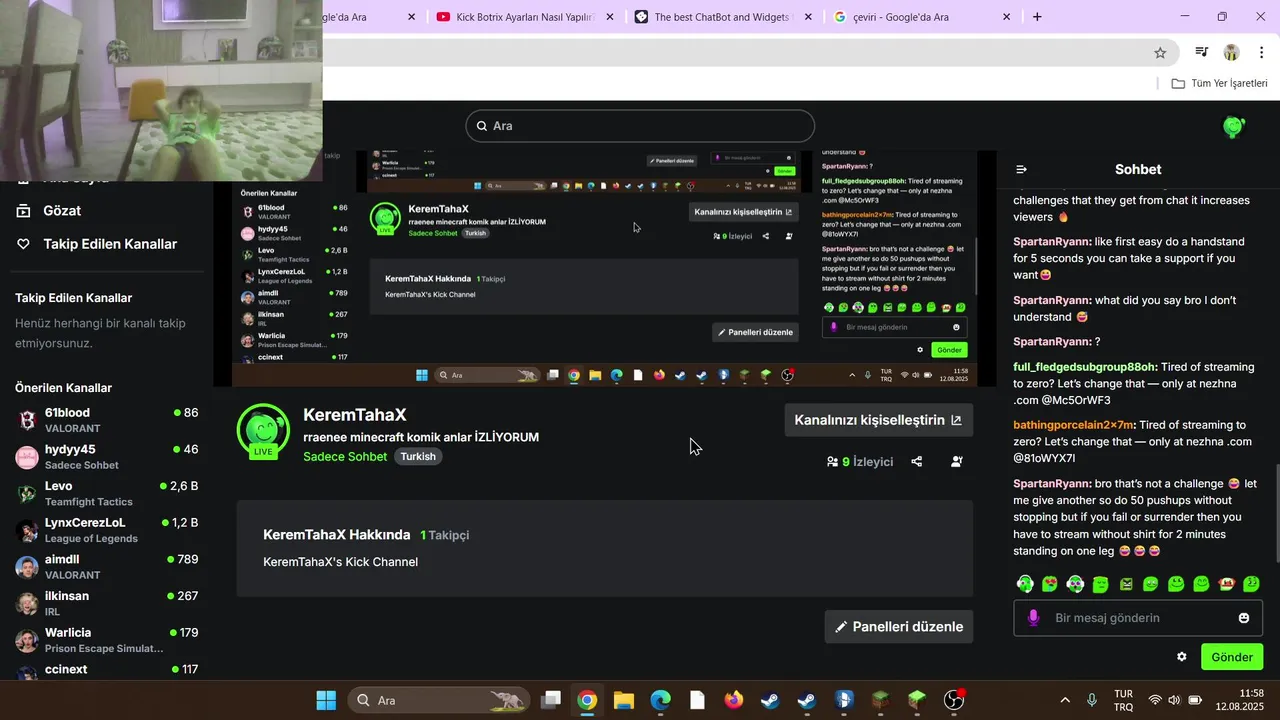Open the ccinext channel row
Viewport: 1280px width, 720px height.
107,670
